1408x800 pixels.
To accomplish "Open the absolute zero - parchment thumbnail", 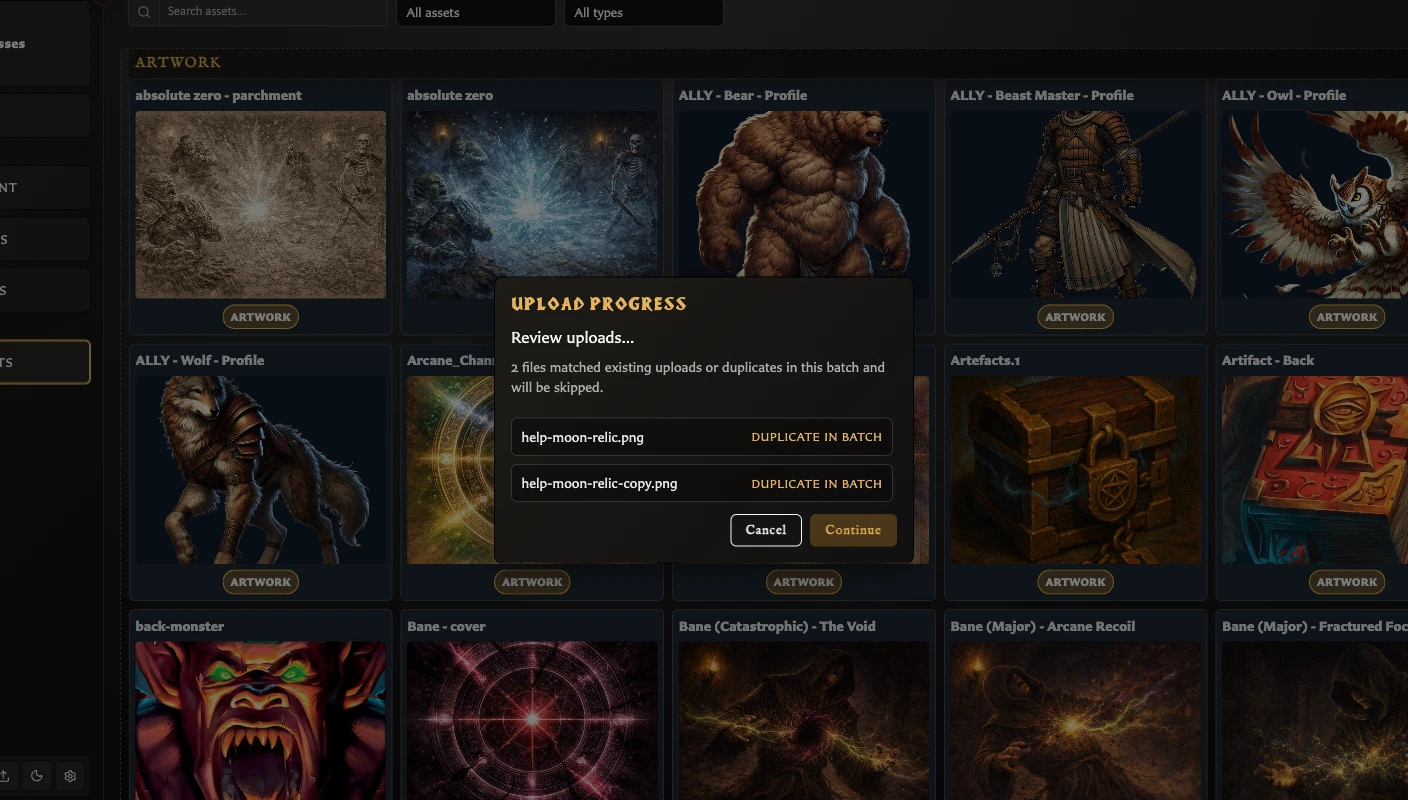I will point(261,204).
